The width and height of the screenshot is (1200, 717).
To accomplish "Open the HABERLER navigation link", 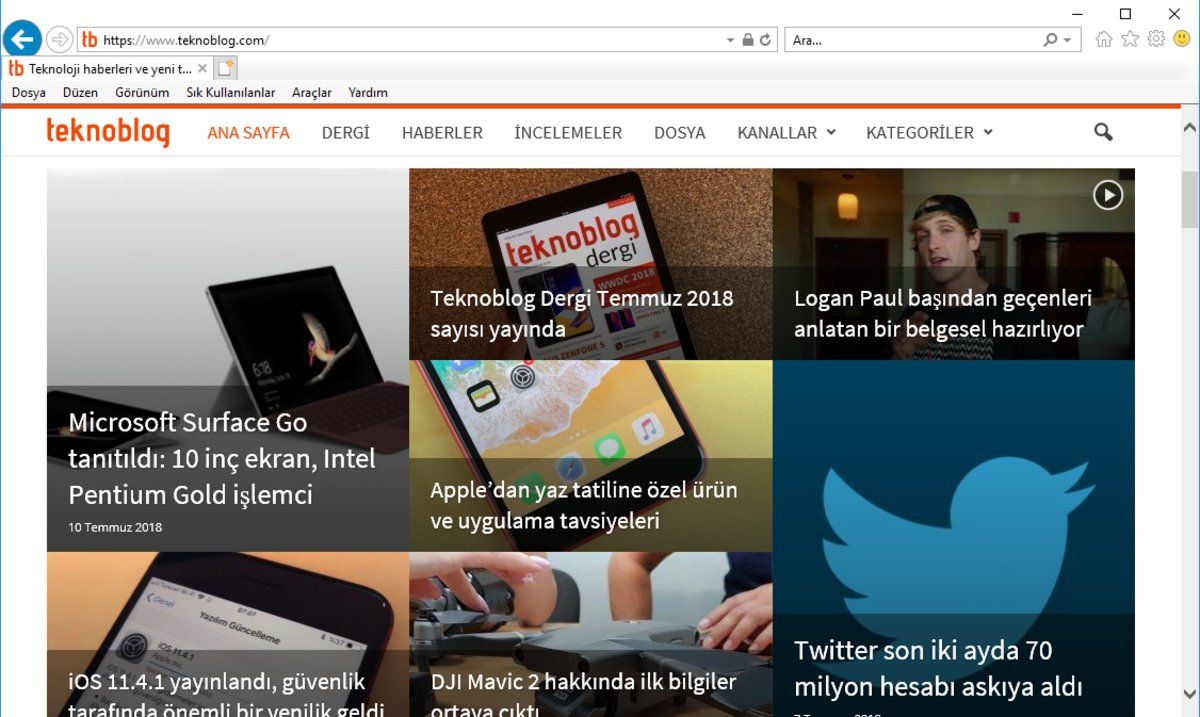I will (x=442, y=132).
